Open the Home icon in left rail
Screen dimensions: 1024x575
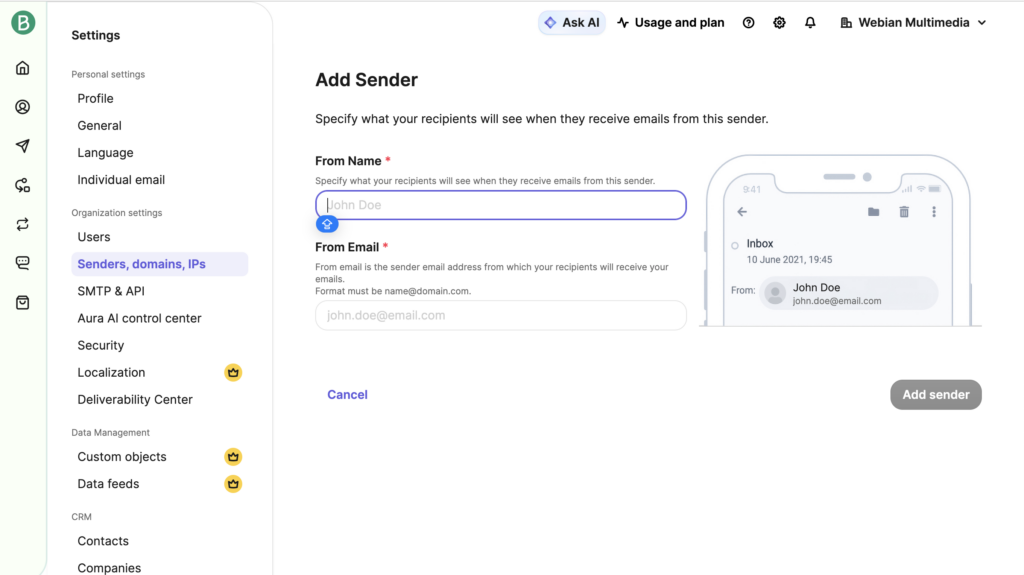coord(23,68)
